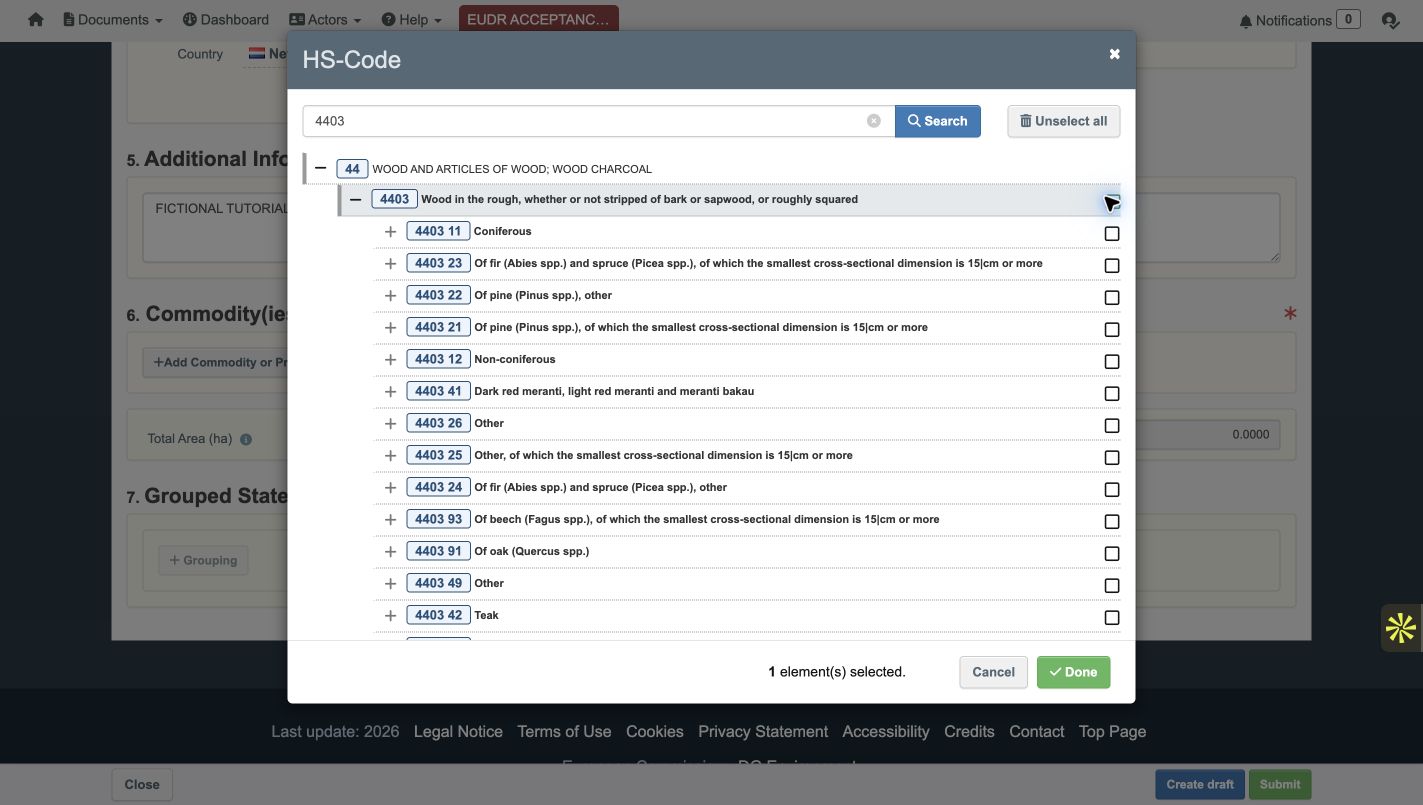Click the Total Area info icon
This screenshot has height=805, width=1423.
click(246, 439)
